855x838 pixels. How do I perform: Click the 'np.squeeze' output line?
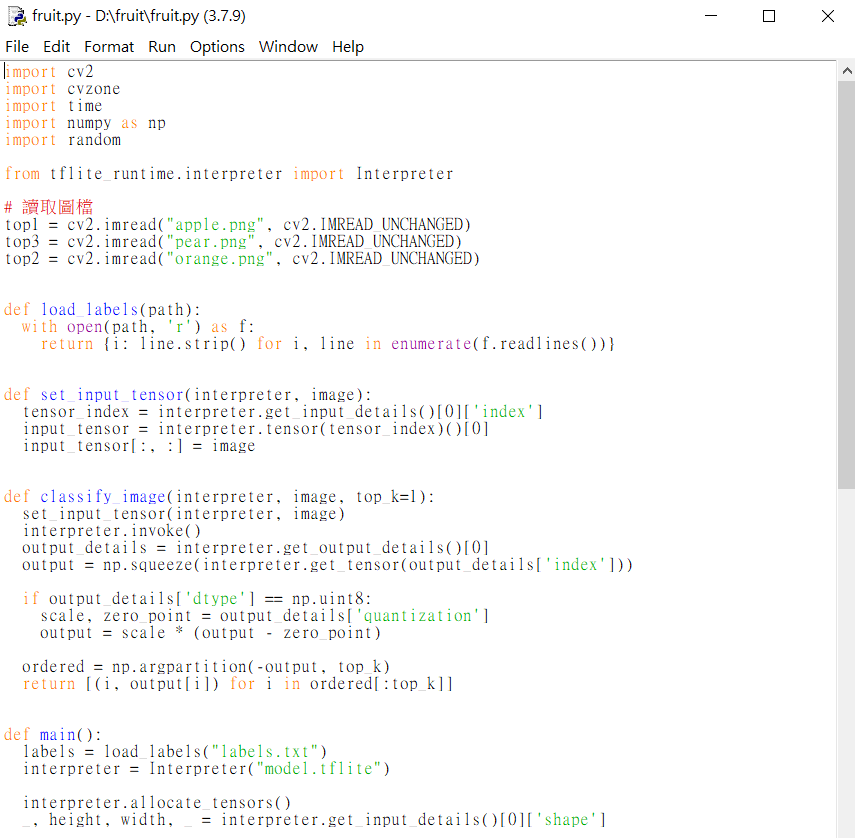(x=327, y=565)
